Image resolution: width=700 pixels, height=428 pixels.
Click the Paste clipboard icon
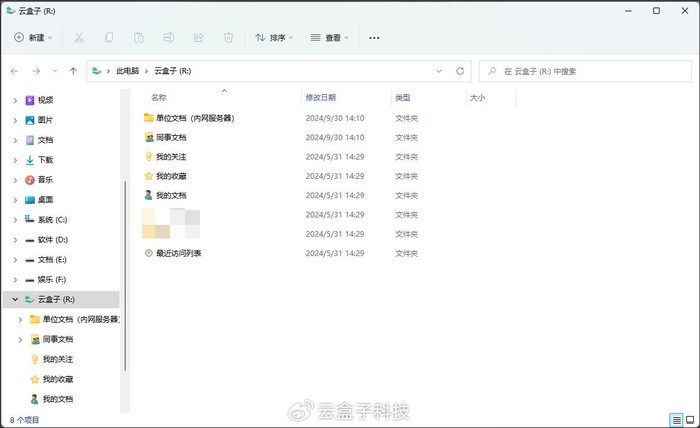(x=139, y=37)
